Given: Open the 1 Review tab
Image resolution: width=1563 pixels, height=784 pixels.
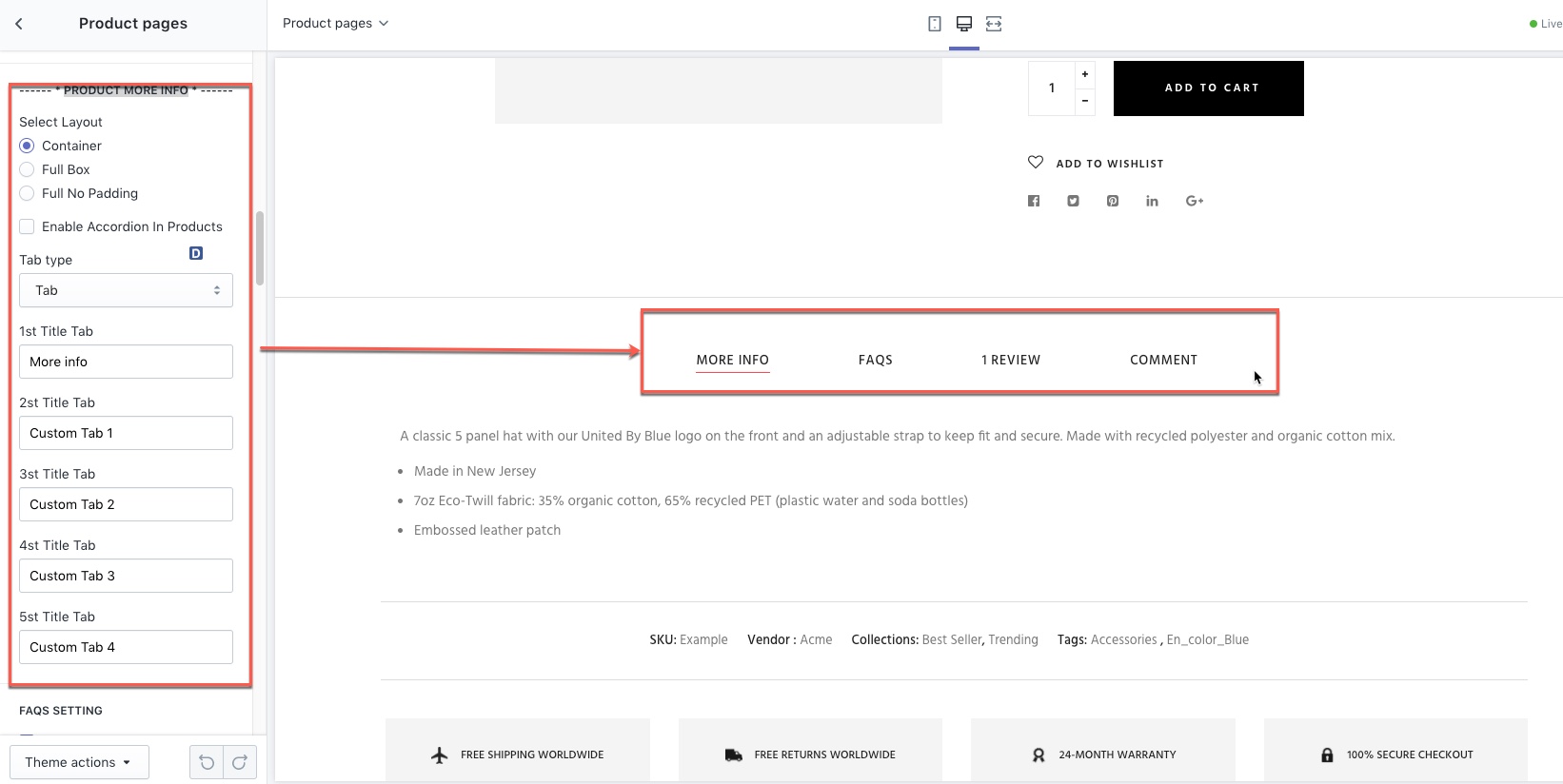Looking at the screenshot, I should pos(1011,360).
